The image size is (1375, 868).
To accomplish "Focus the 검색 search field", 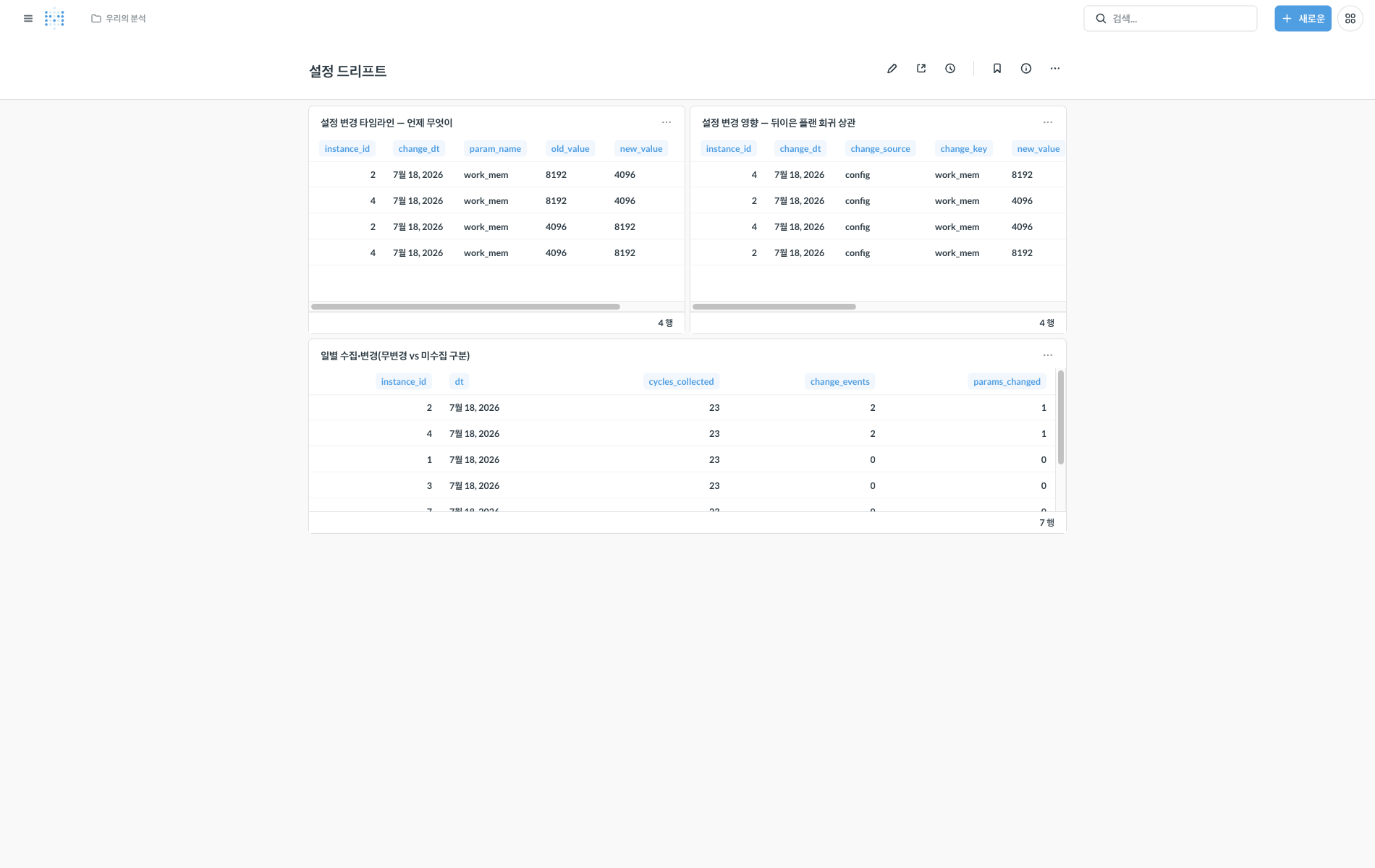I will (1170, 19).
